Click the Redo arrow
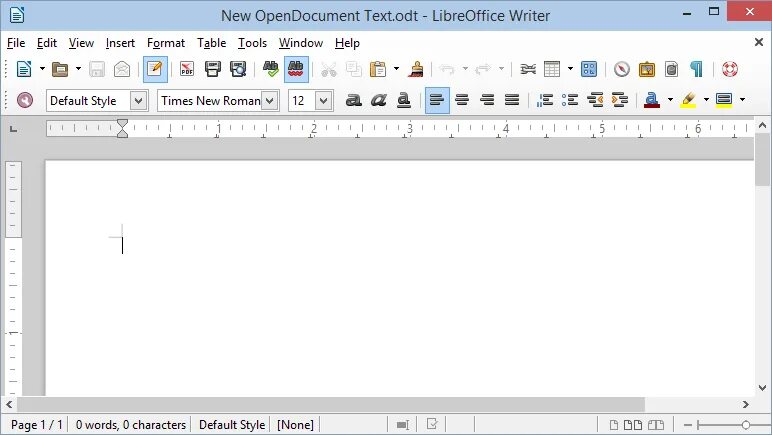The height and width of the screenshot is (435, 772). [x=483, y=69]
